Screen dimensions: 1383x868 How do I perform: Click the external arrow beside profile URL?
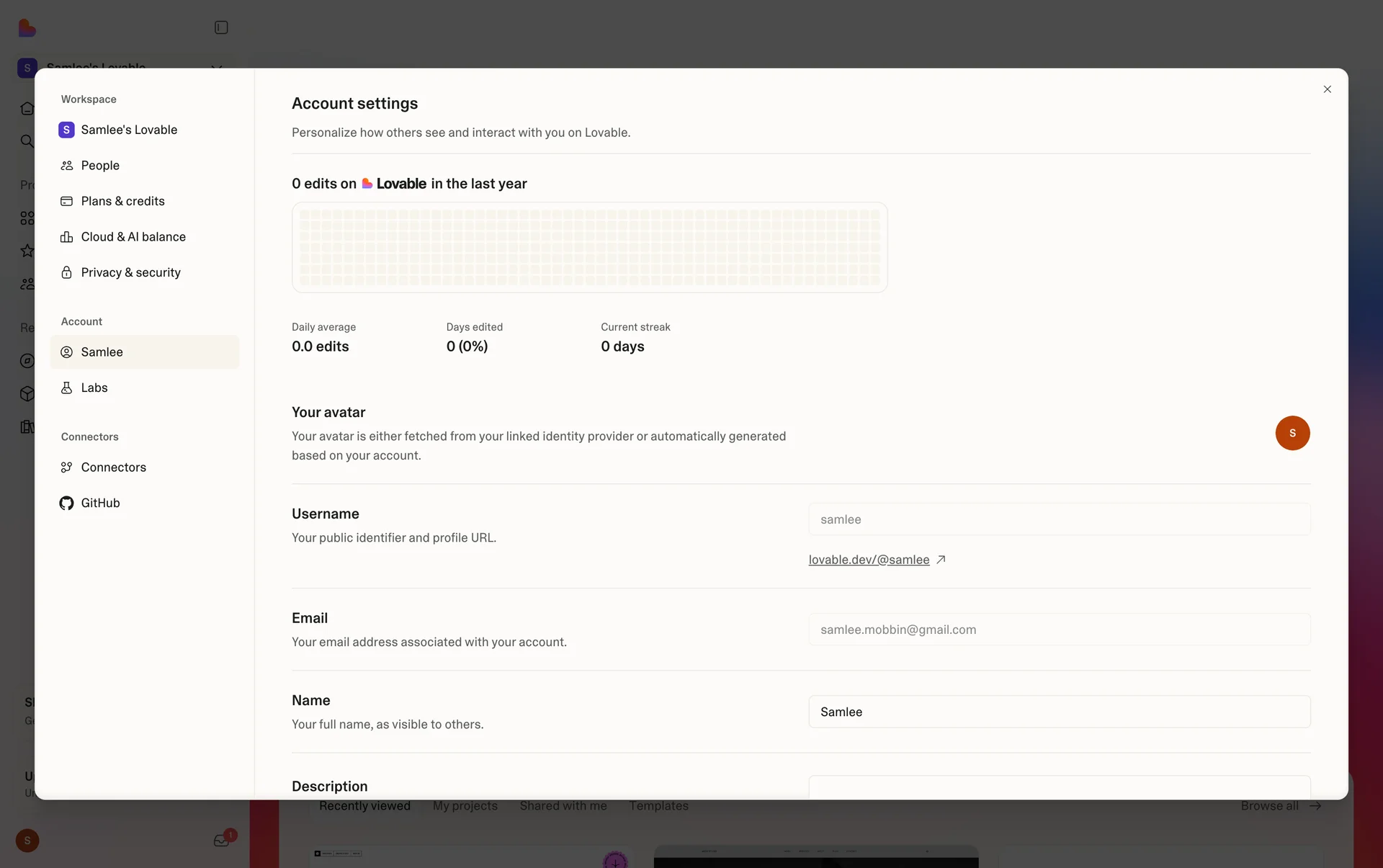click(941, 560)
